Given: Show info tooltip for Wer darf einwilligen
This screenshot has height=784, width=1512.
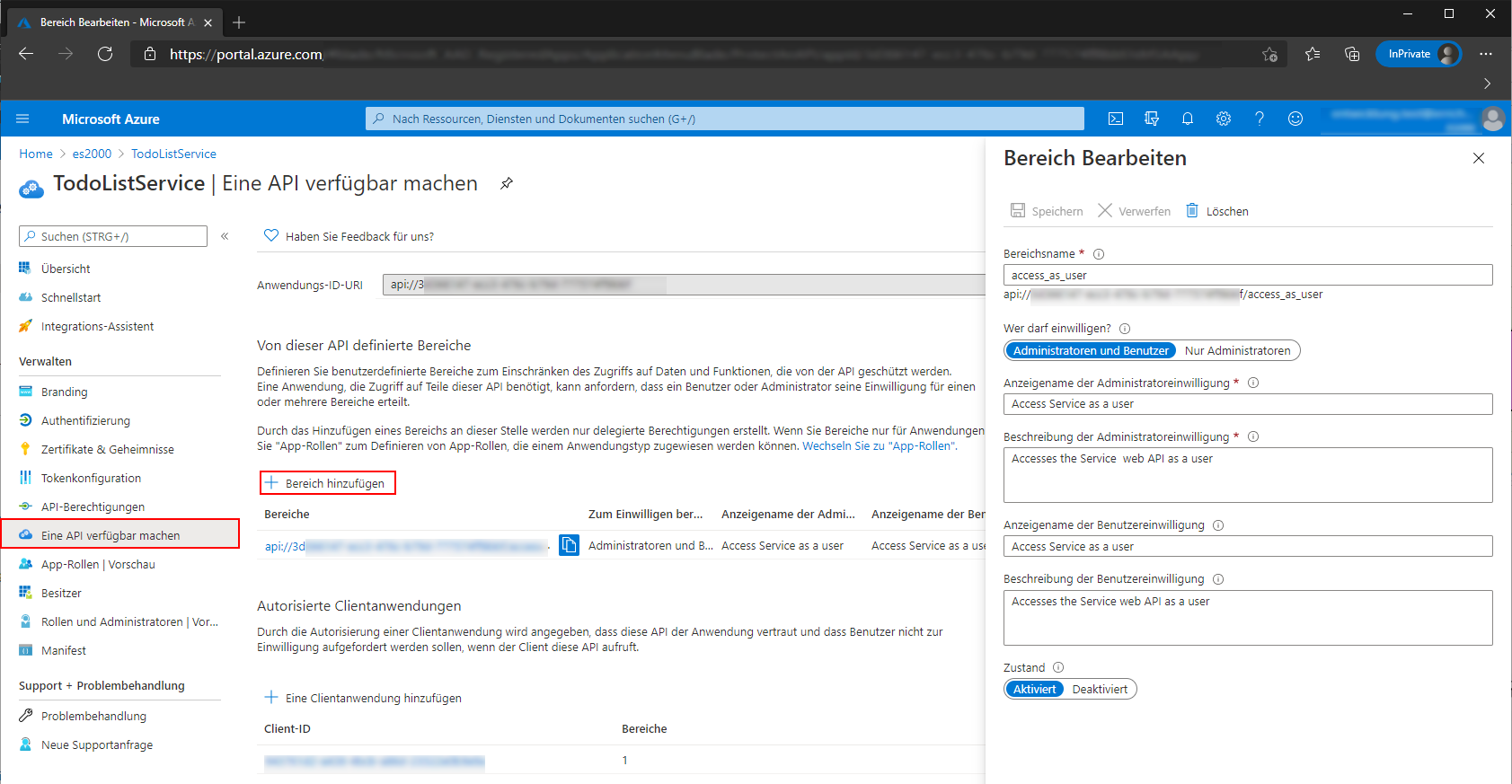Looking at the screenshot, I should 1125,329.
